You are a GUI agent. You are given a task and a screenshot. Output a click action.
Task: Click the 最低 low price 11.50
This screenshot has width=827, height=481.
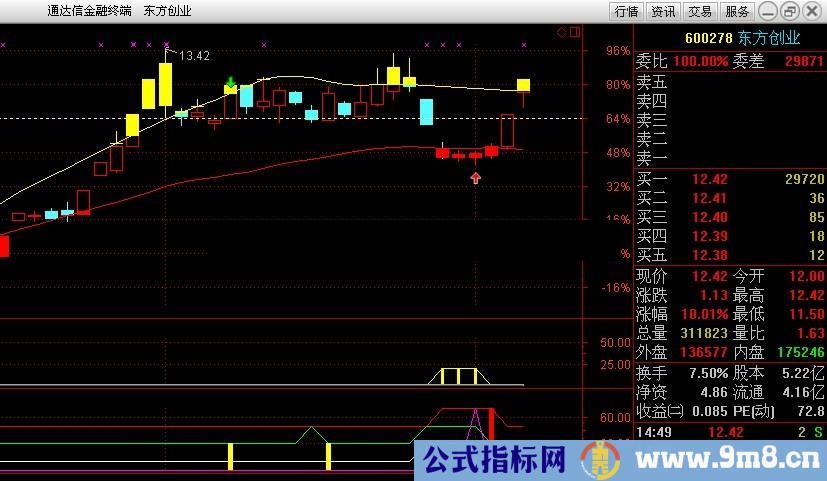806,314
